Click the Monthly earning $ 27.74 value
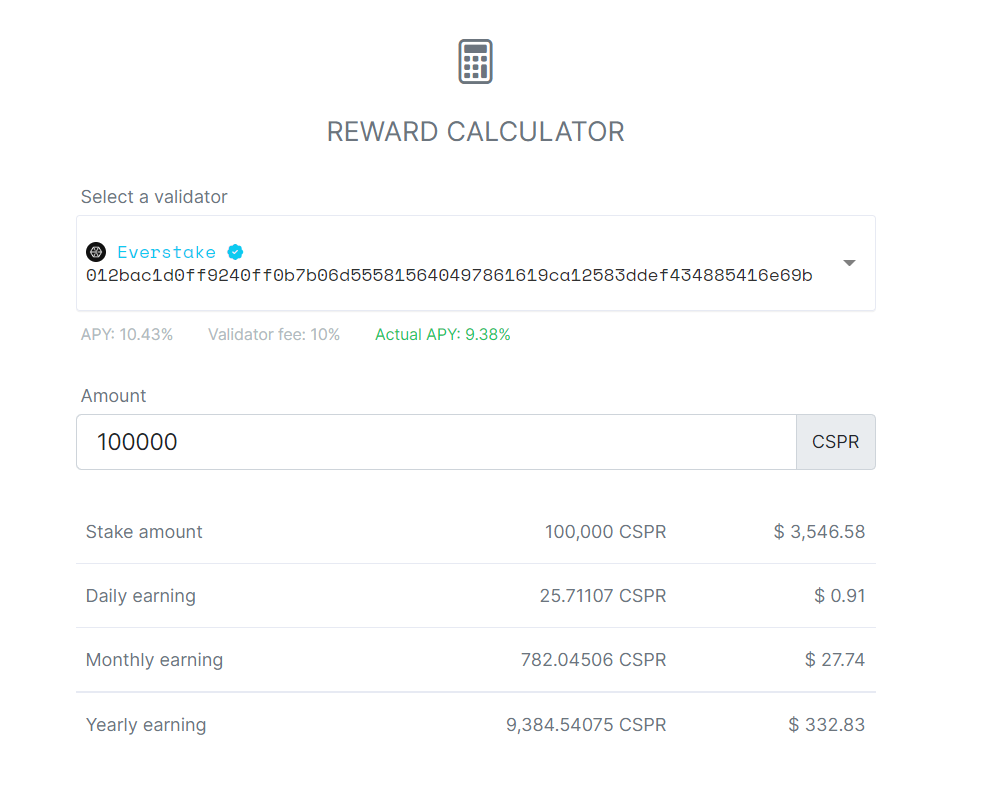 point(834,660)
